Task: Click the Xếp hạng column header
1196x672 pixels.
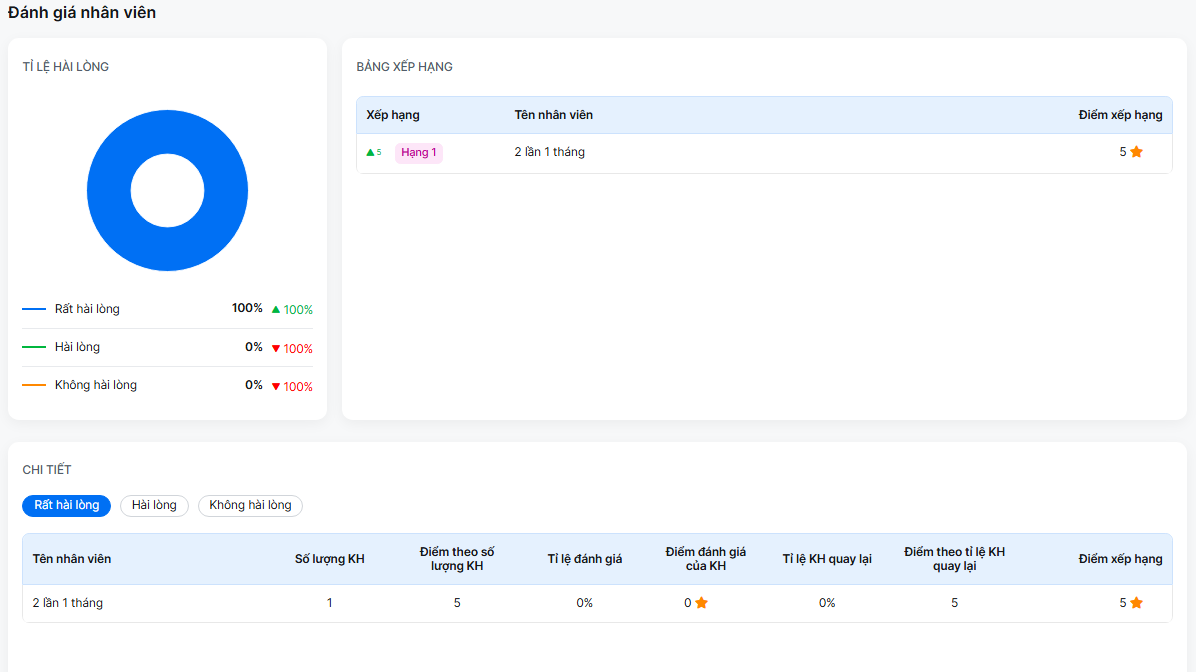Action: point(393,115)
